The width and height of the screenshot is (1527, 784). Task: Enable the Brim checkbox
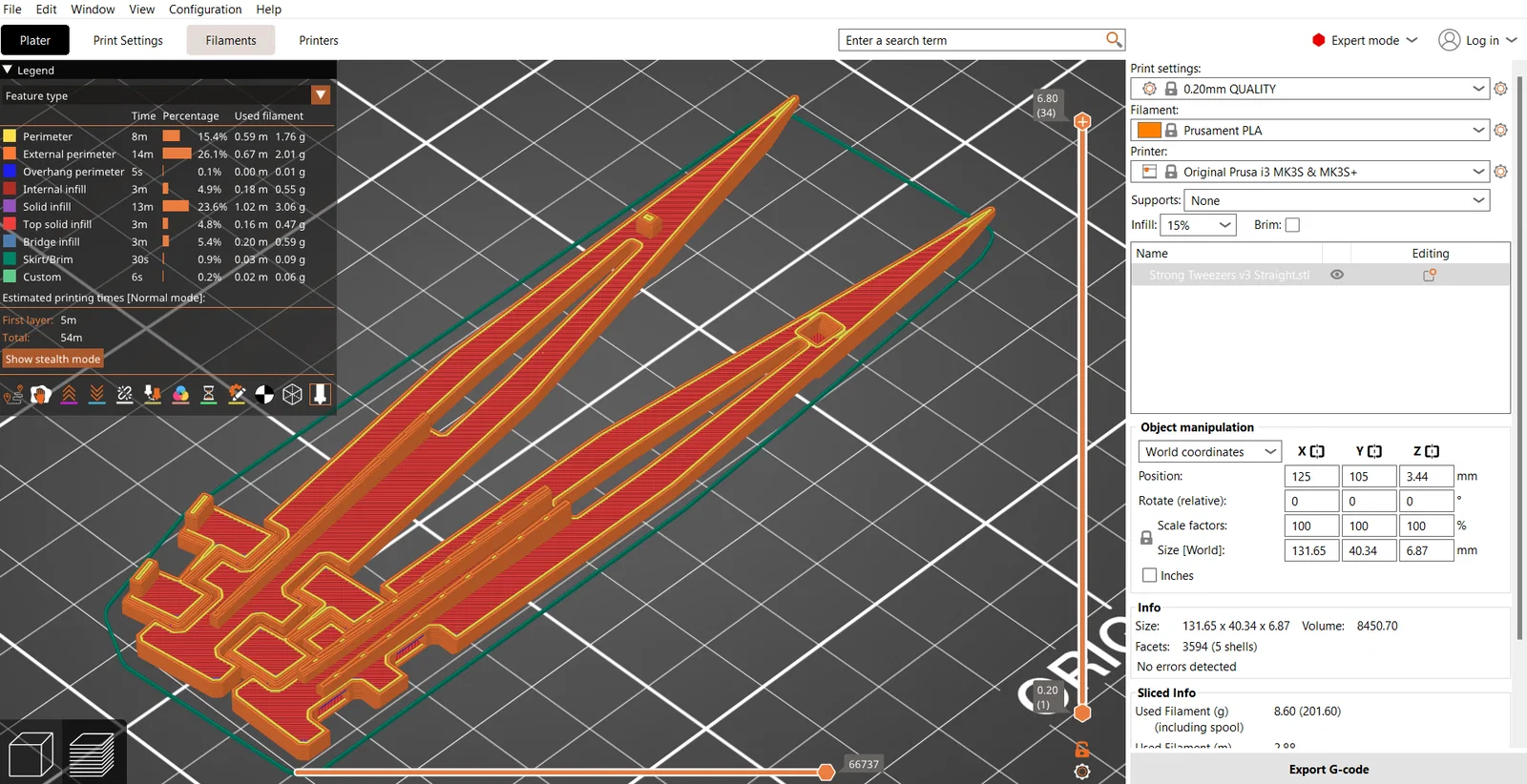click(x=1293, y=225)
